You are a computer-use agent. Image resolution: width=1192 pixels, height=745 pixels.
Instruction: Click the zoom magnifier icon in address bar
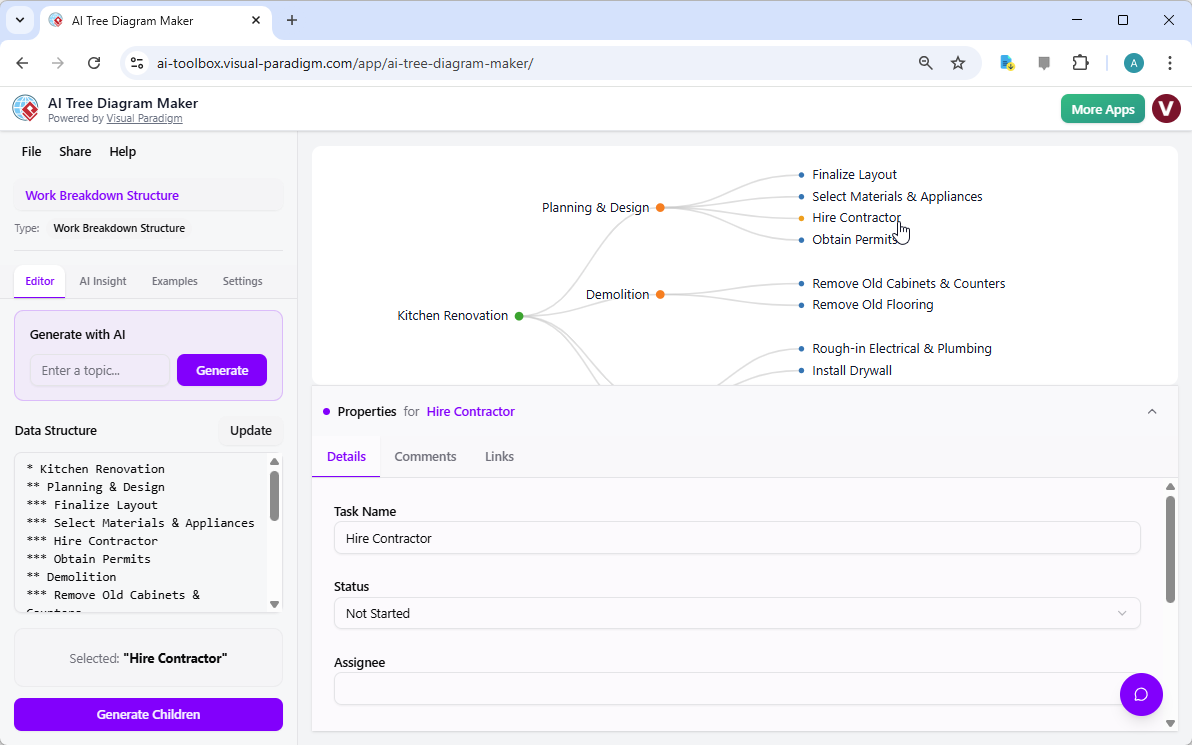tap(925, 62)
